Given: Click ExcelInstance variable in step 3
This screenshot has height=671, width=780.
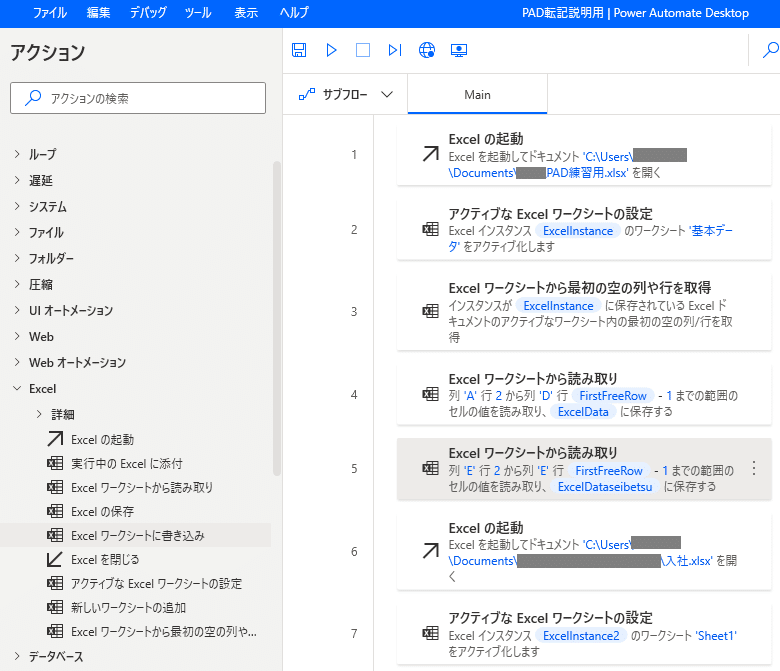Looking at the screenshot, I should coord(558,306).
